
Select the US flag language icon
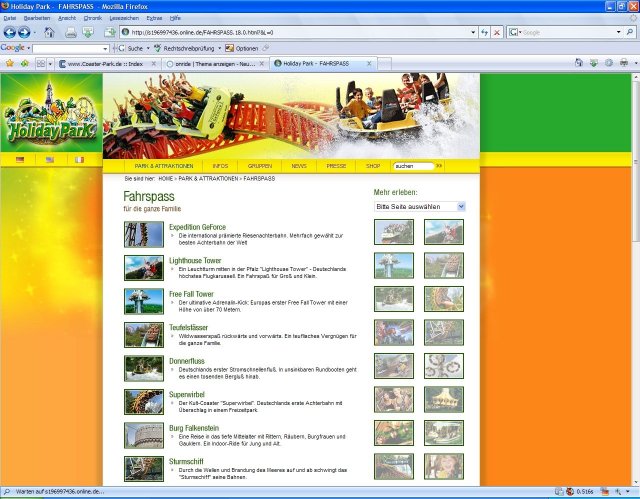point(50,160)
